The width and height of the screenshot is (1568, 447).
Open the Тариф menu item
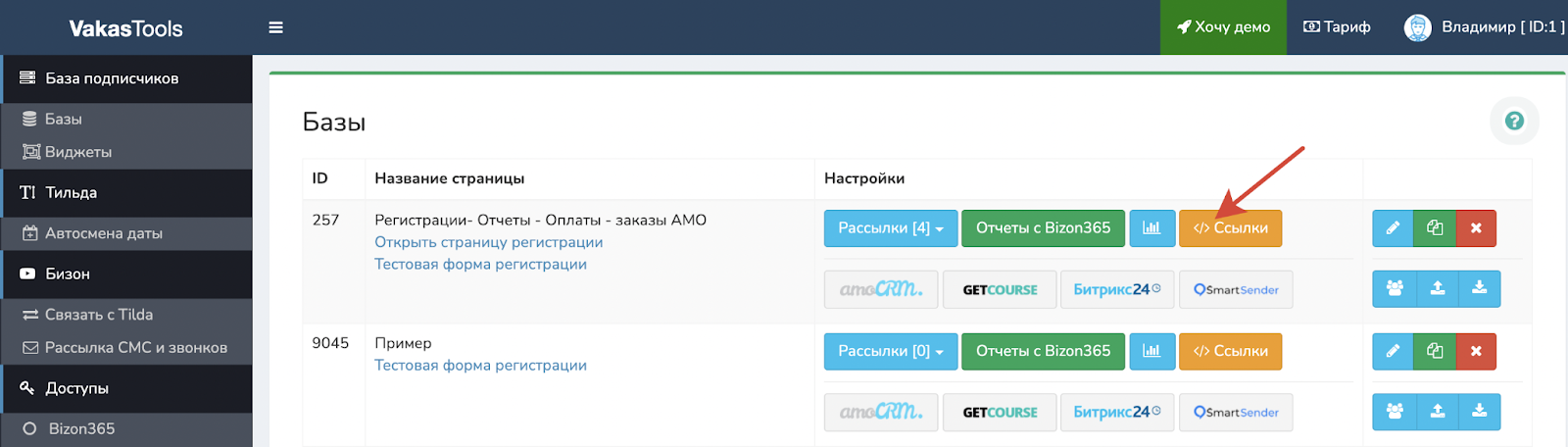click(1337, 27)
